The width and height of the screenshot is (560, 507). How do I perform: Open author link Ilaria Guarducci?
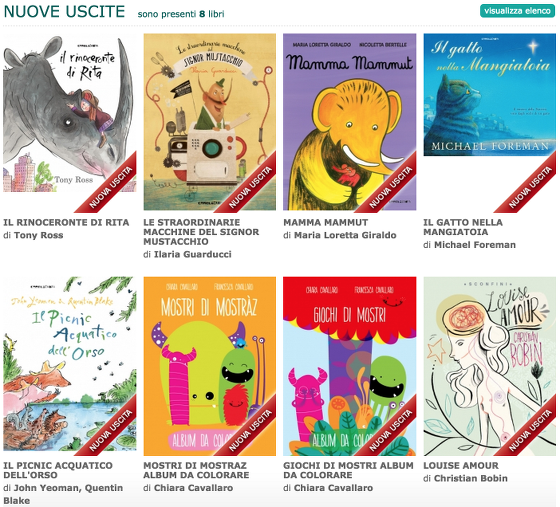[x=193, y=254]
